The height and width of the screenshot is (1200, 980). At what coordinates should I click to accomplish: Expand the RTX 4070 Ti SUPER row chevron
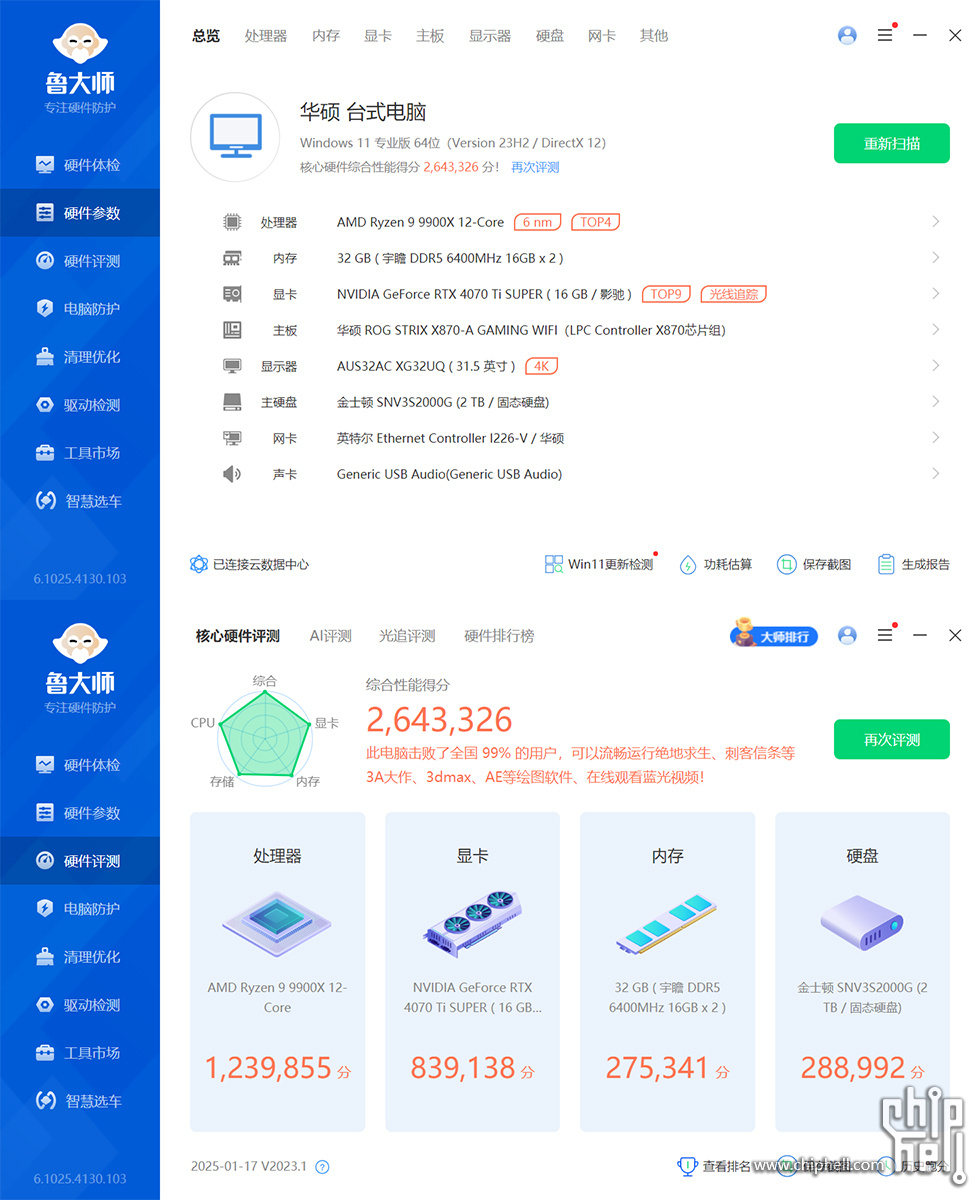pos(936,294)
